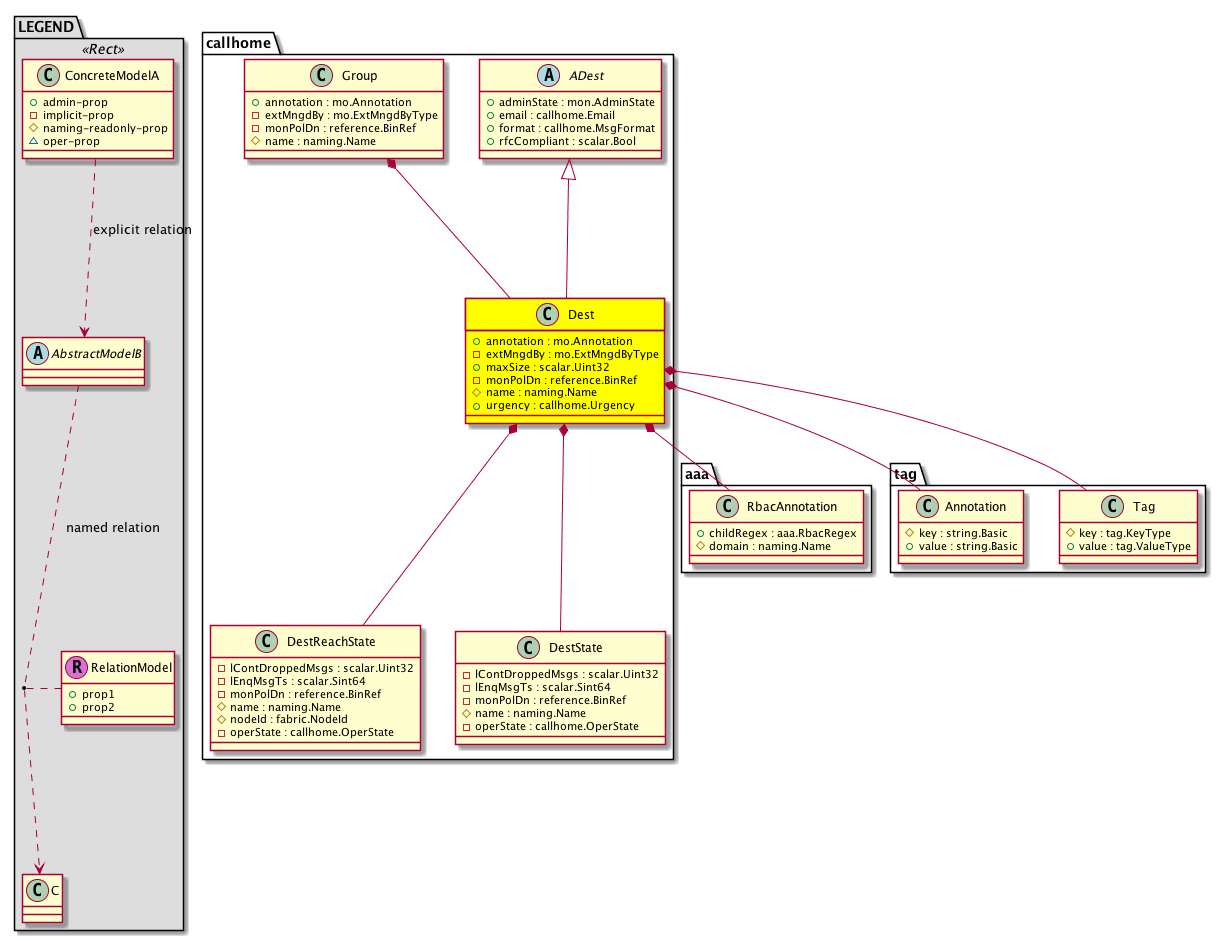Select the LEGEND package tab label

pyautogui.click(x=45, y=25)
